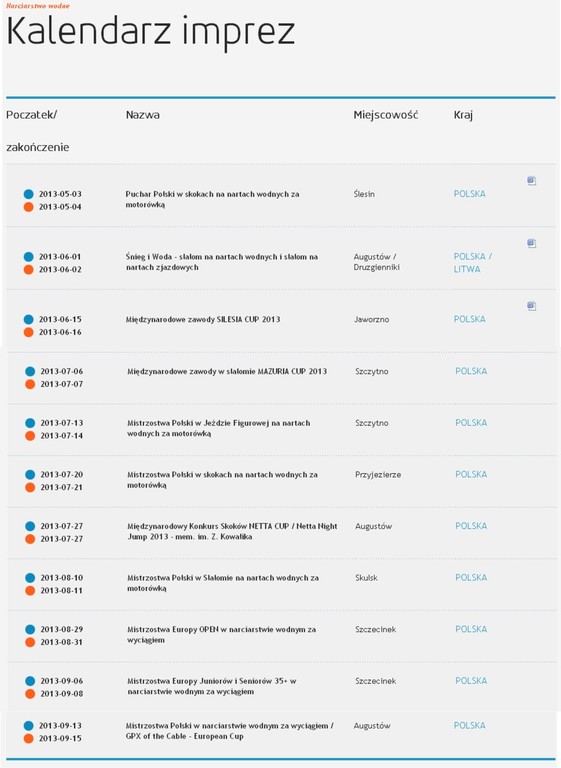
Task: Click blue start-date dot for 2013-09-13
Action: [28, 725]
